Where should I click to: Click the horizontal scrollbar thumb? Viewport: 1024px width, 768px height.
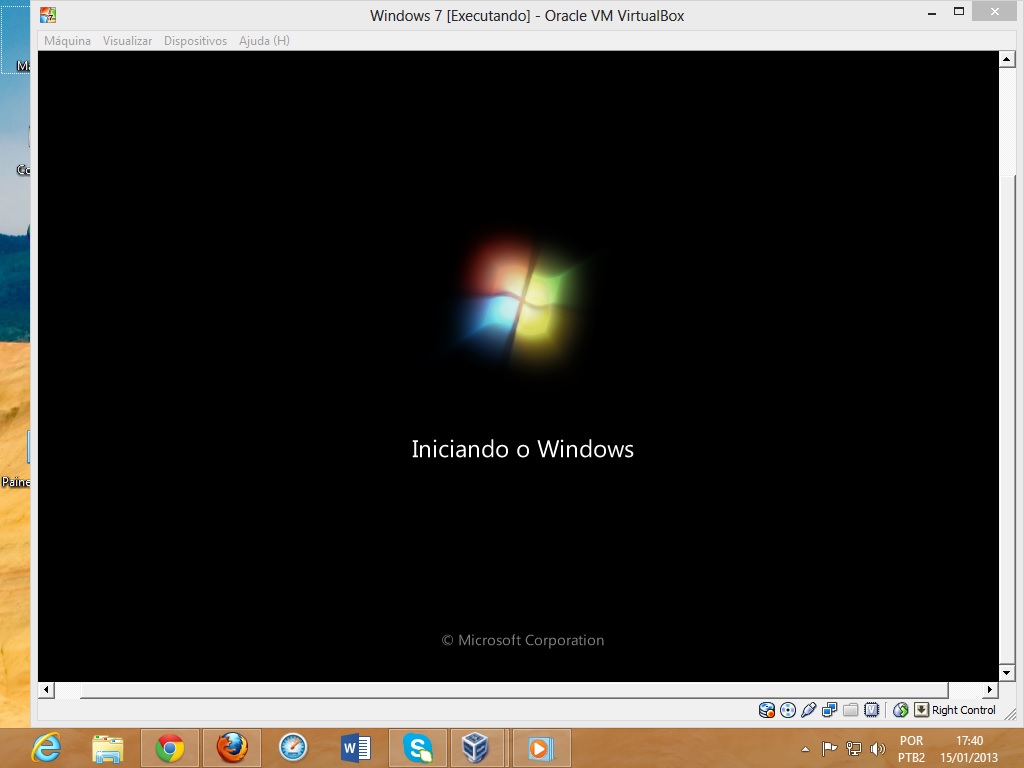click(514, 690)
